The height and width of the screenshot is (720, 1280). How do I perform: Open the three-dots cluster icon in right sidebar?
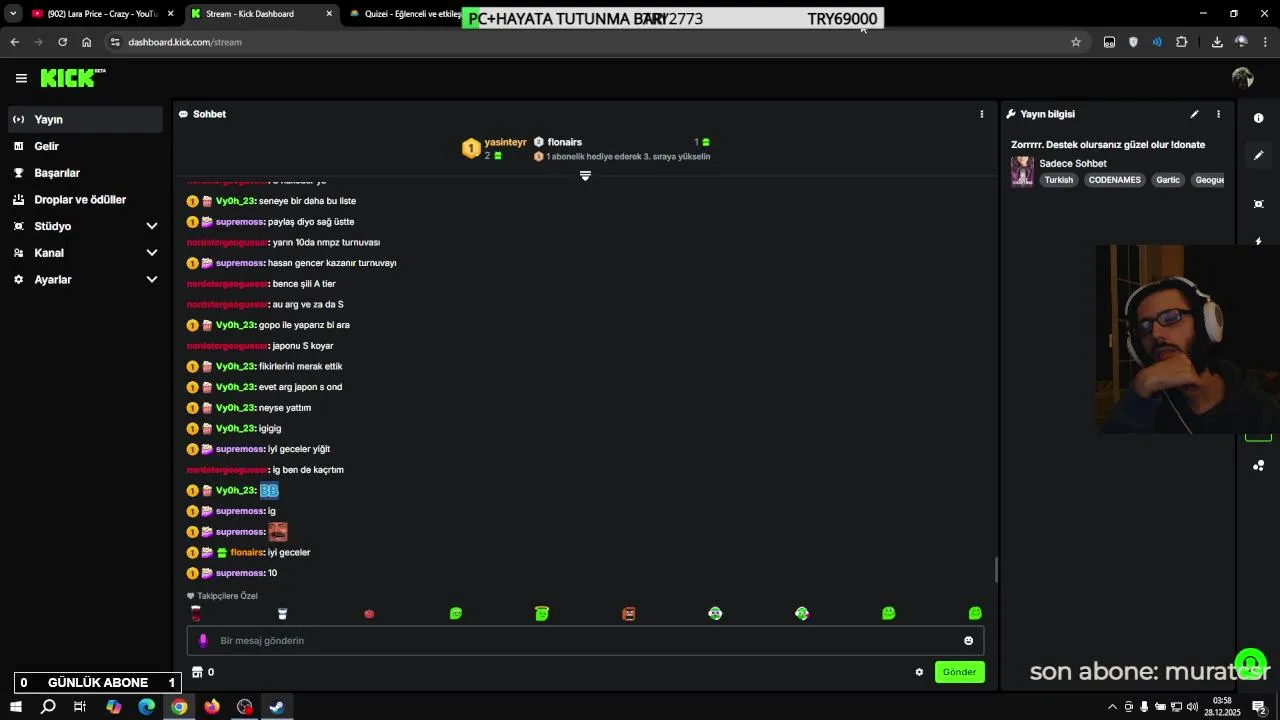1259,466
